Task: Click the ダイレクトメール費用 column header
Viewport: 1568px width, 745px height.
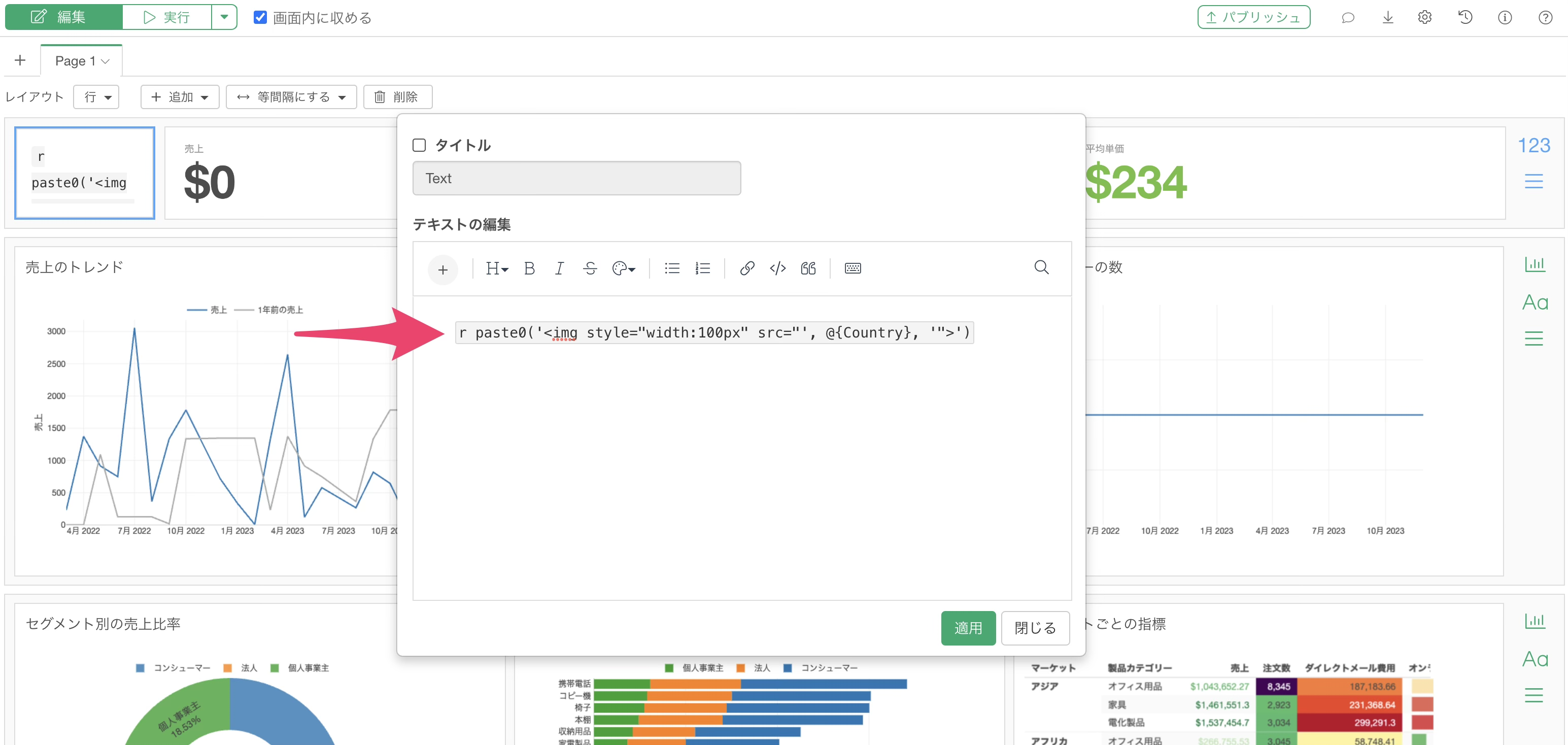Action: pos(1349,668)
